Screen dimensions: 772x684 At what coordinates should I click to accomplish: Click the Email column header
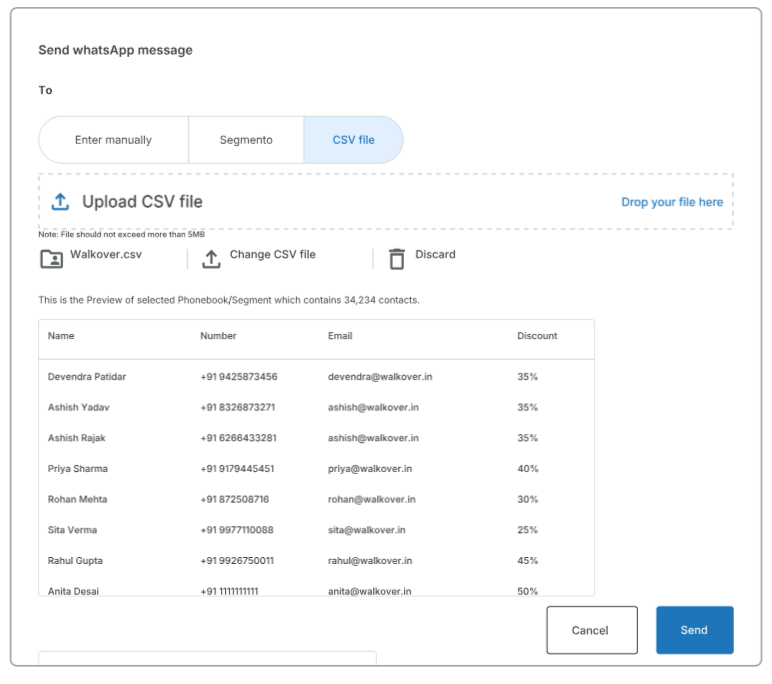(x=340, y=336)
